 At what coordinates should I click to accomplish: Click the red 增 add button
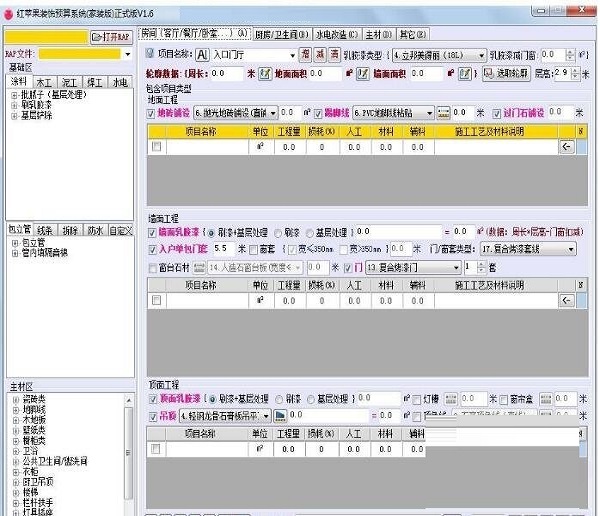point(305,55)
